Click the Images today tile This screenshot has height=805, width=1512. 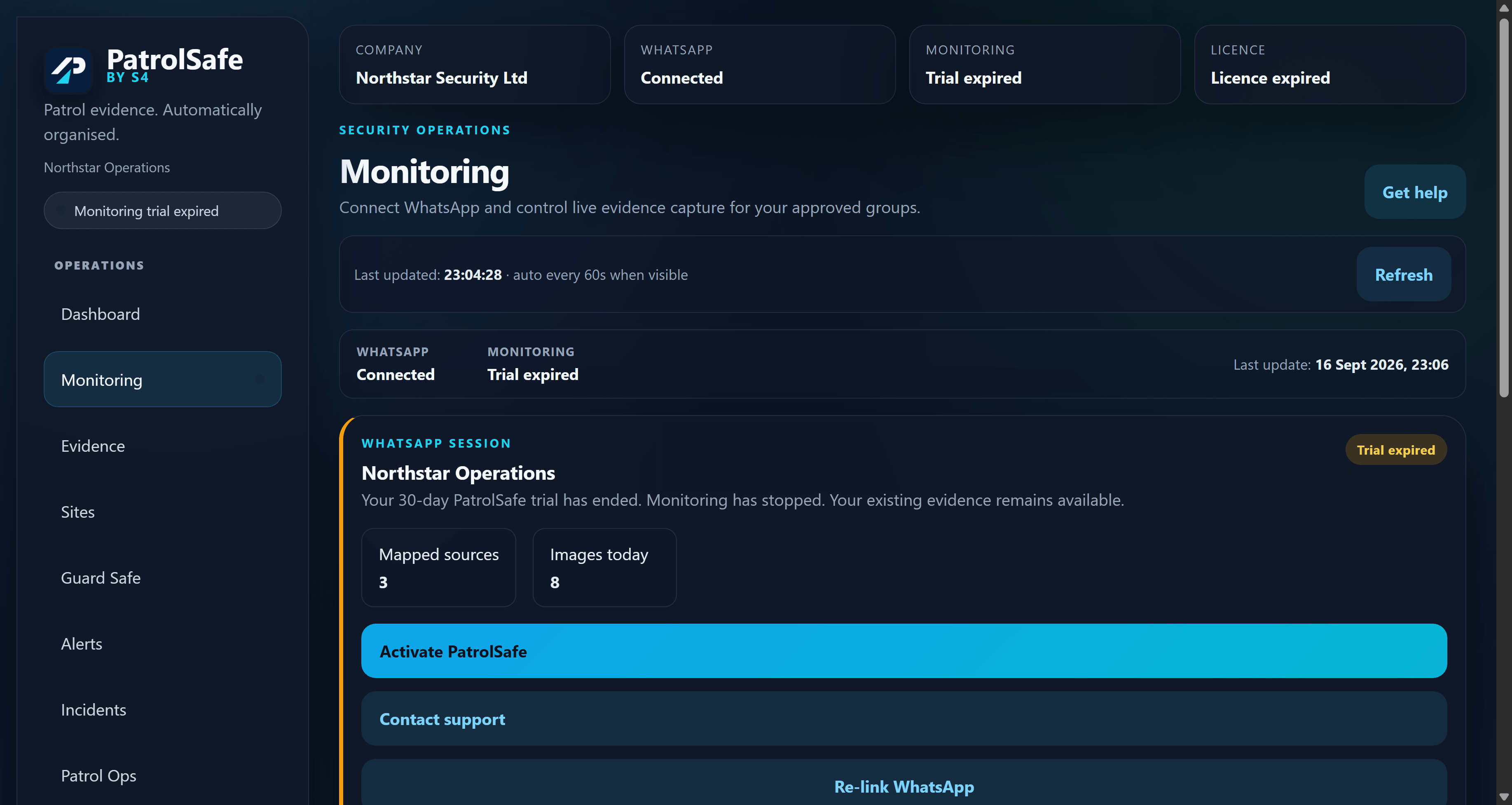(604, 568)
